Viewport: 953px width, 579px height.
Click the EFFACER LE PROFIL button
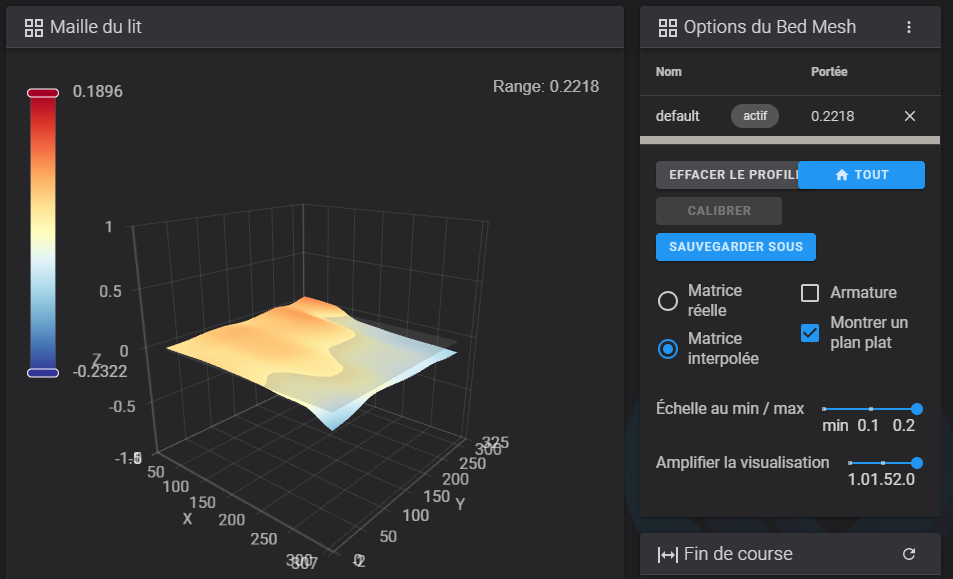pos(728,175)
